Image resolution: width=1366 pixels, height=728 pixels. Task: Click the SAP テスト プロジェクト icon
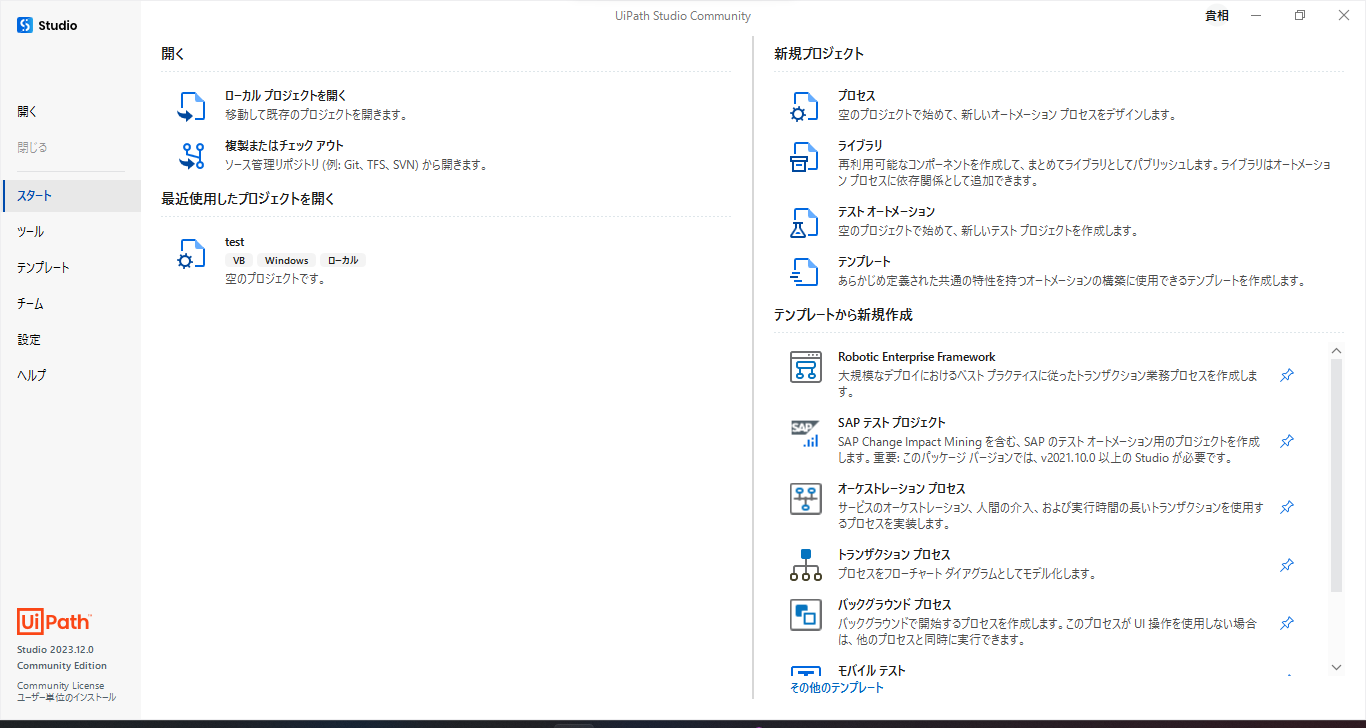(806, 433)
